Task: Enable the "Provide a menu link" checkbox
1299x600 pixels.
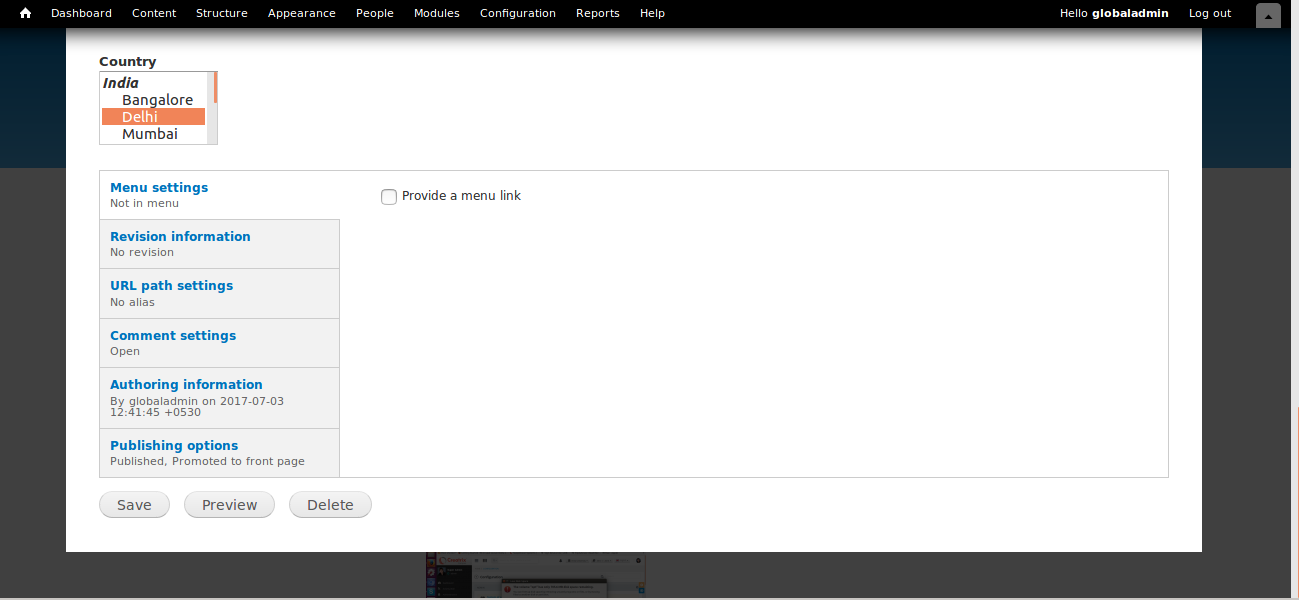Action: point(389,196)
